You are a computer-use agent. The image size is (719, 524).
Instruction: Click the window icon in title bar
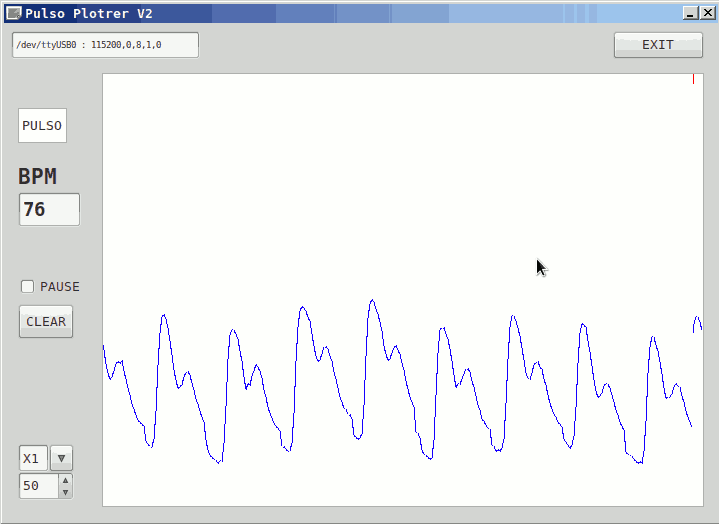pos(14,13)
